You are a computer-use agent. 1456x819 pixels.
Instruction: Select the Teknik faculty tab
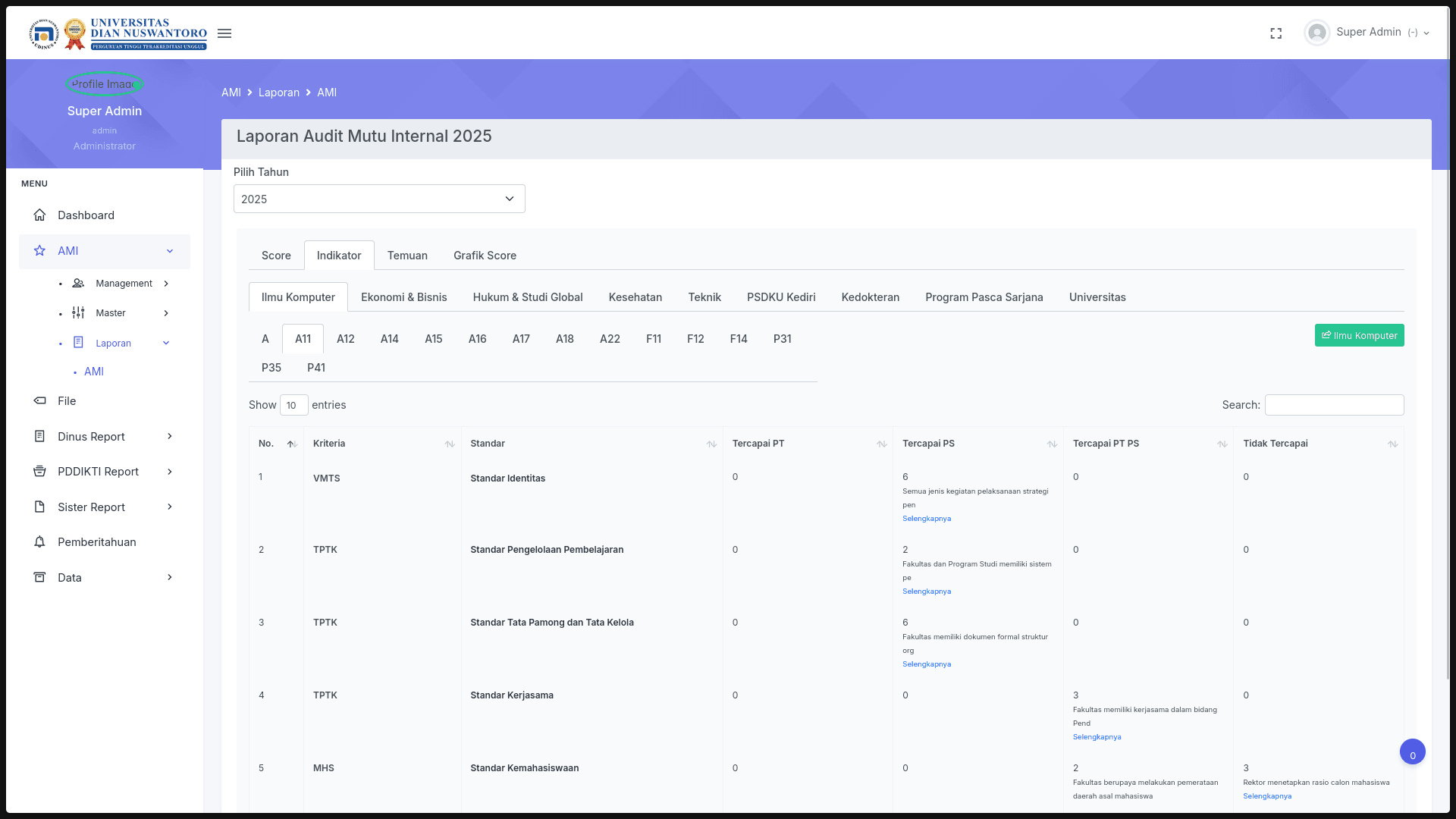click(704, 297)
